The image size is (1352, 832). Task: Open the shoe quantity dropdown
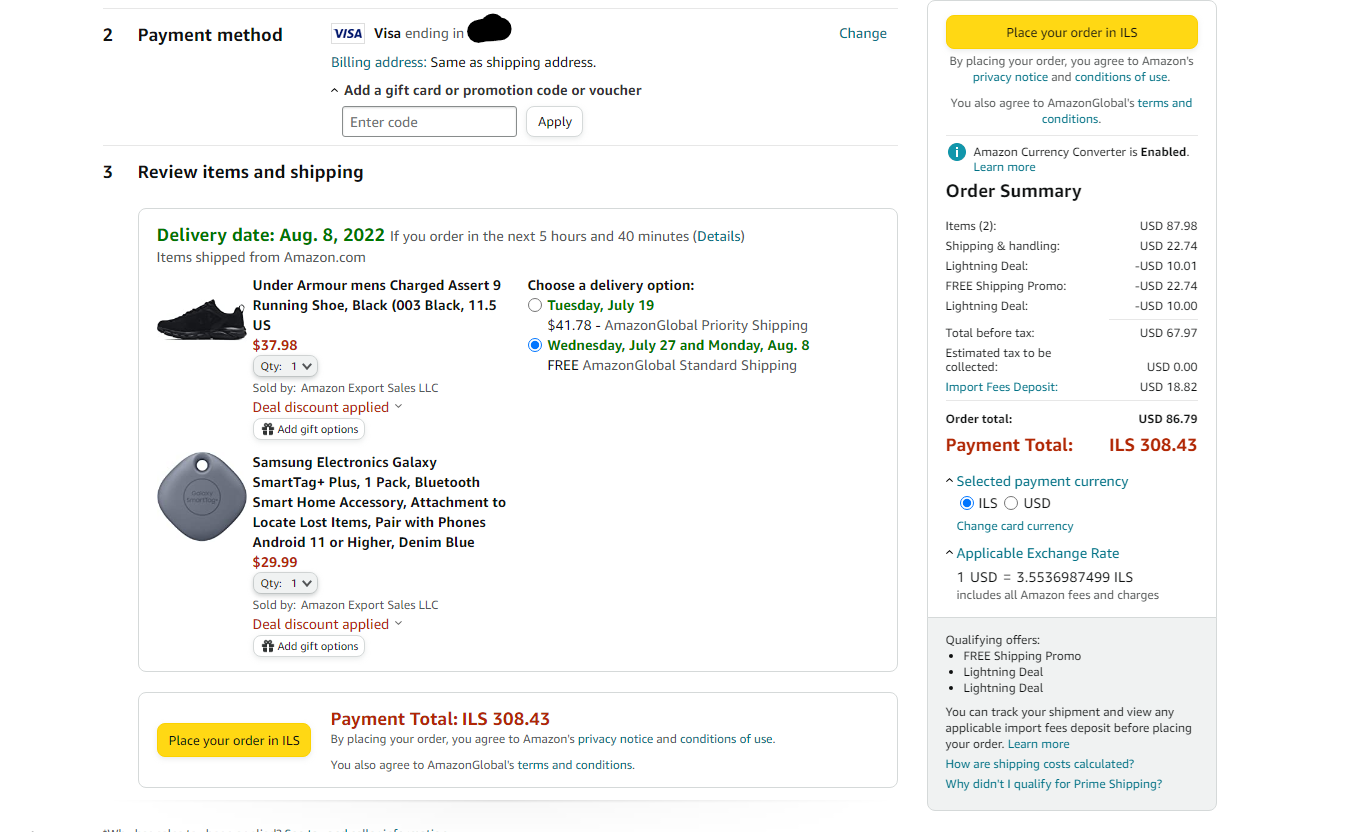pos(286,366)
